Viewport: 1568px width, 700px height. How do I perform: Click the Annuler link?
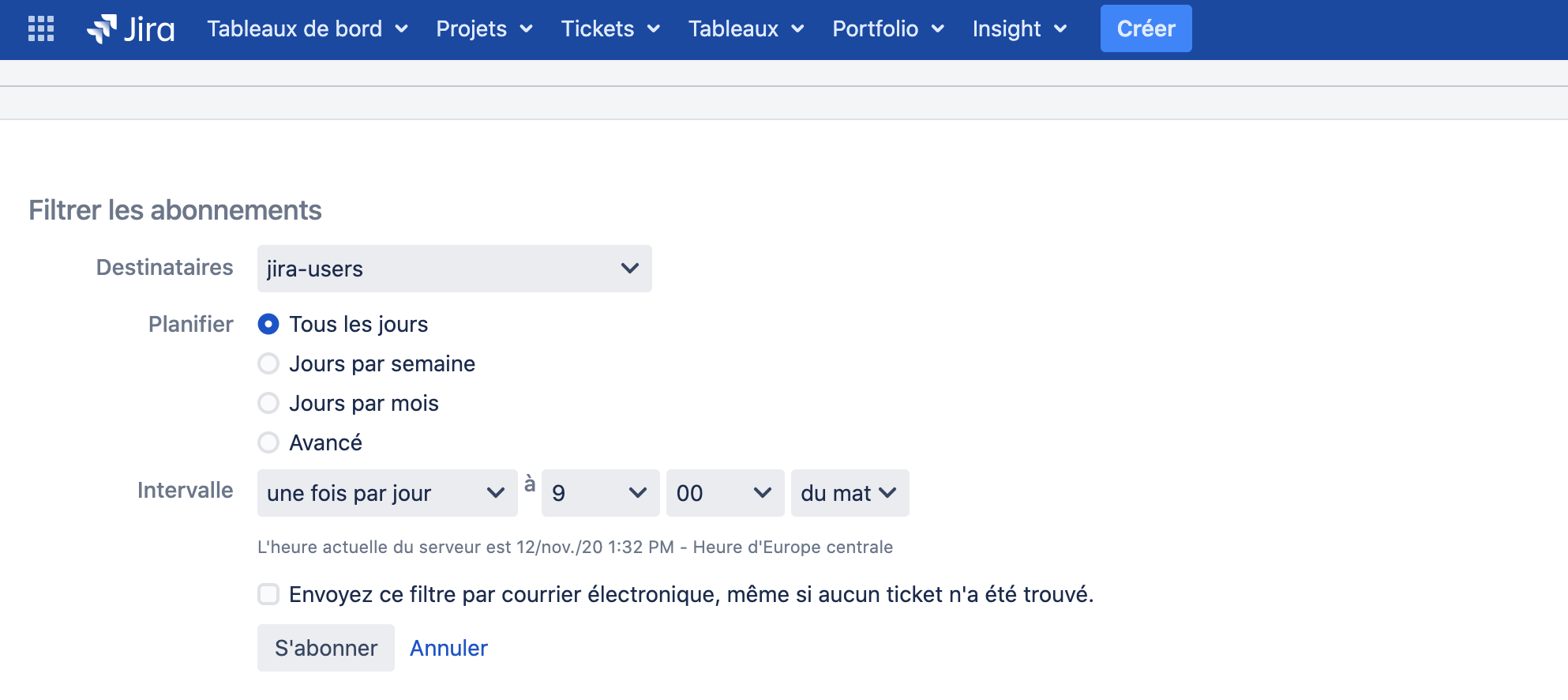pyautogui.click(x=448, y=648)
